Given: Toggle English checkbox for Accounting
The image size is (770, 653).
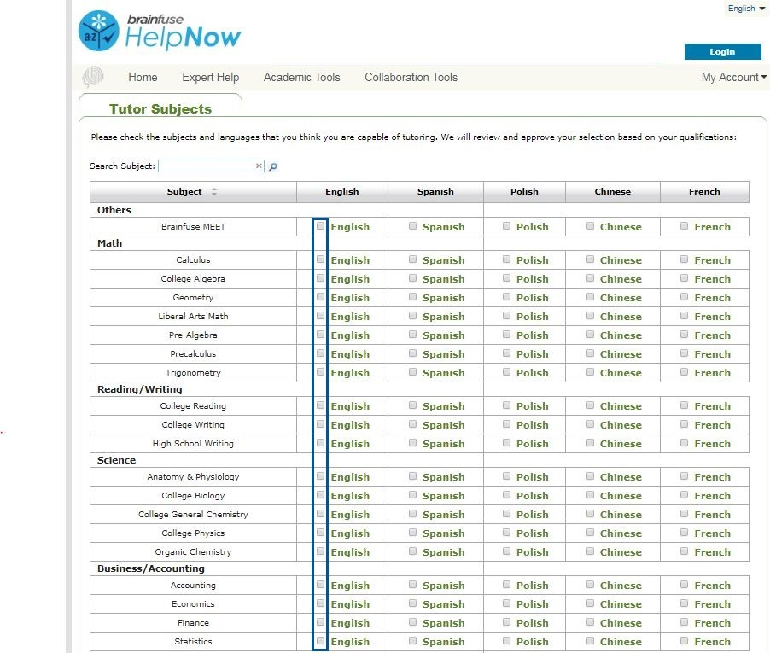Looking at the screenshot, I should [321, 585].
